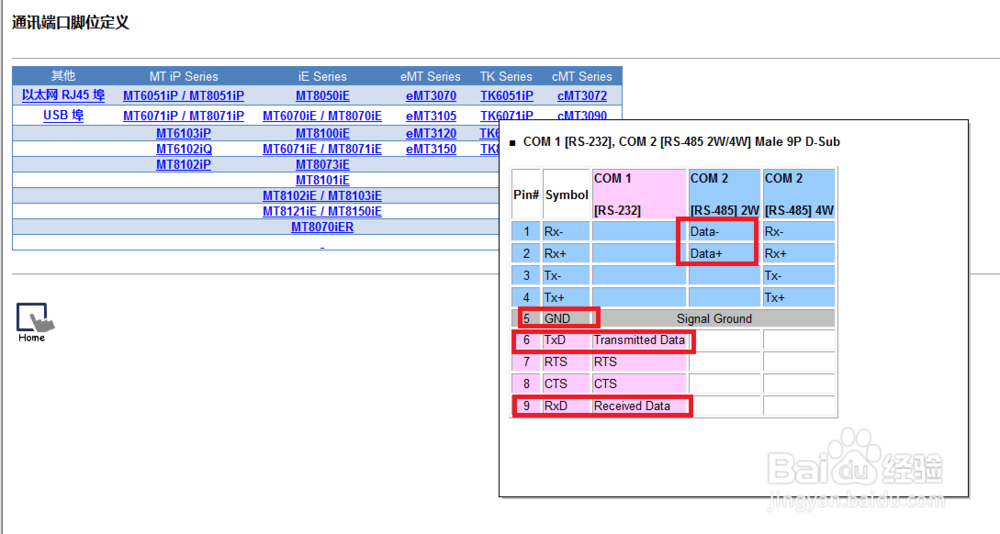Open the MT6071iP / MT8071iP link
1000x534 pixels.
click(184, 116)
